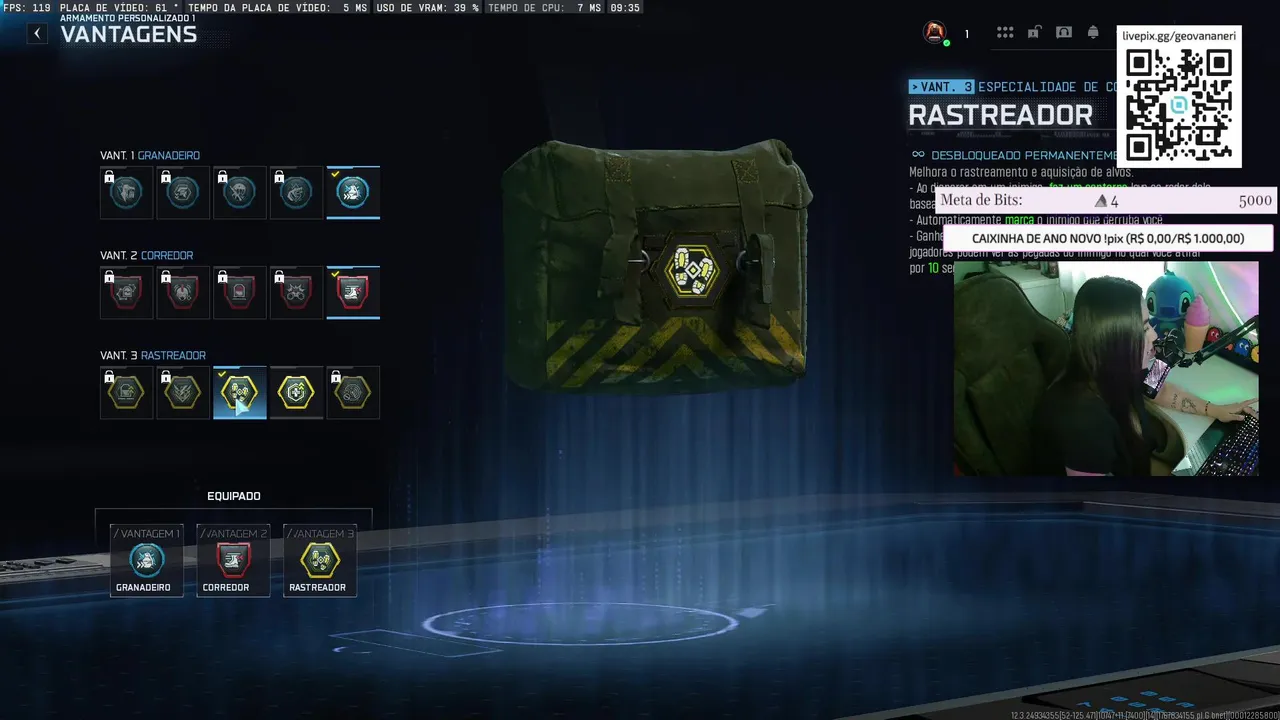Open equipped Vantagem 3 Rastreador slot
The image size is (1280, 720).
(x=320, y=560)
